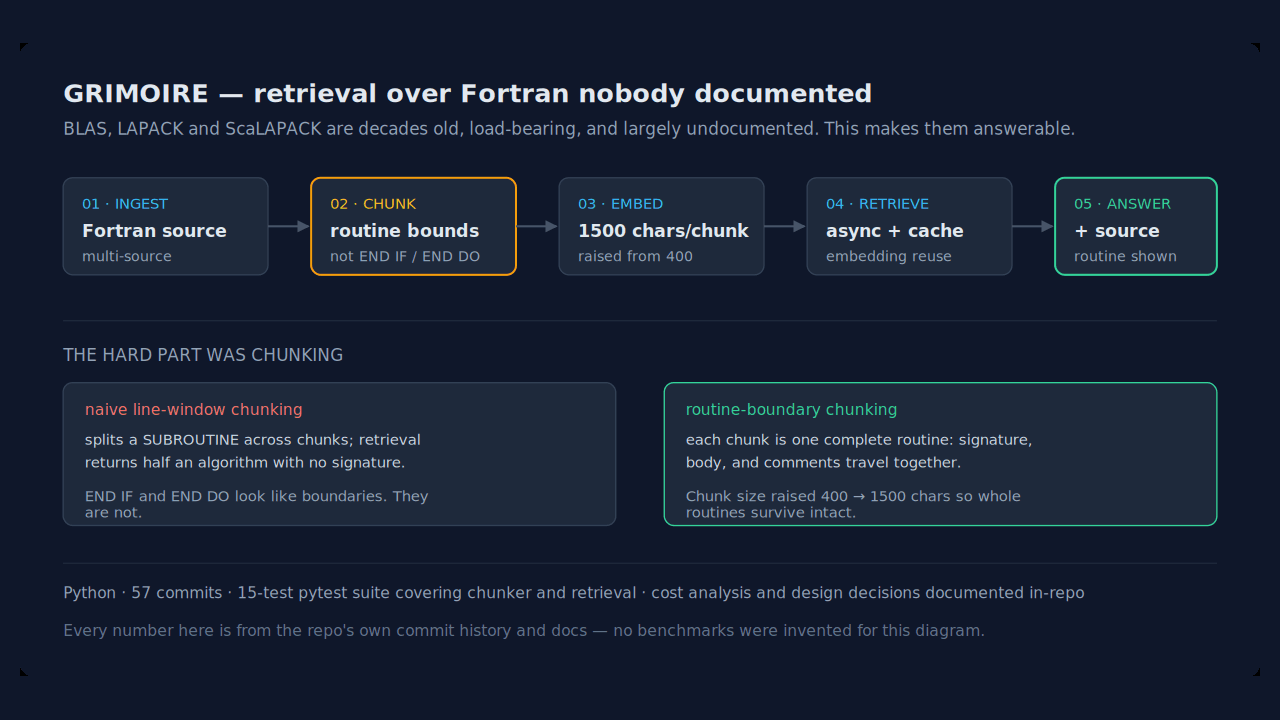Click the "05 · ANSWER" step label

[x=1122, y=204]
